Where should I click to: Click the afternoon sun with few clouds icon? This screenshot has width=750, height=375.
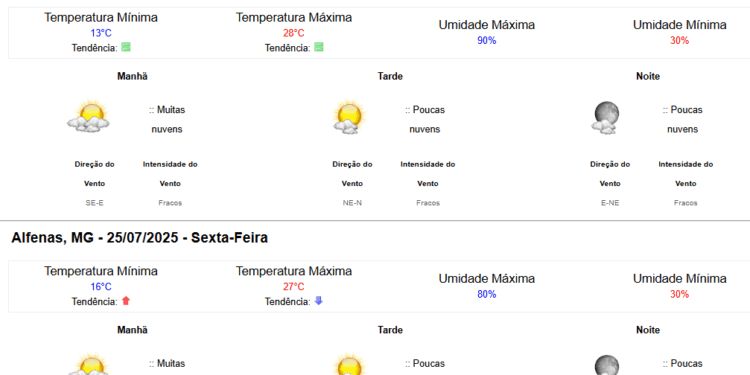(348, 117)
